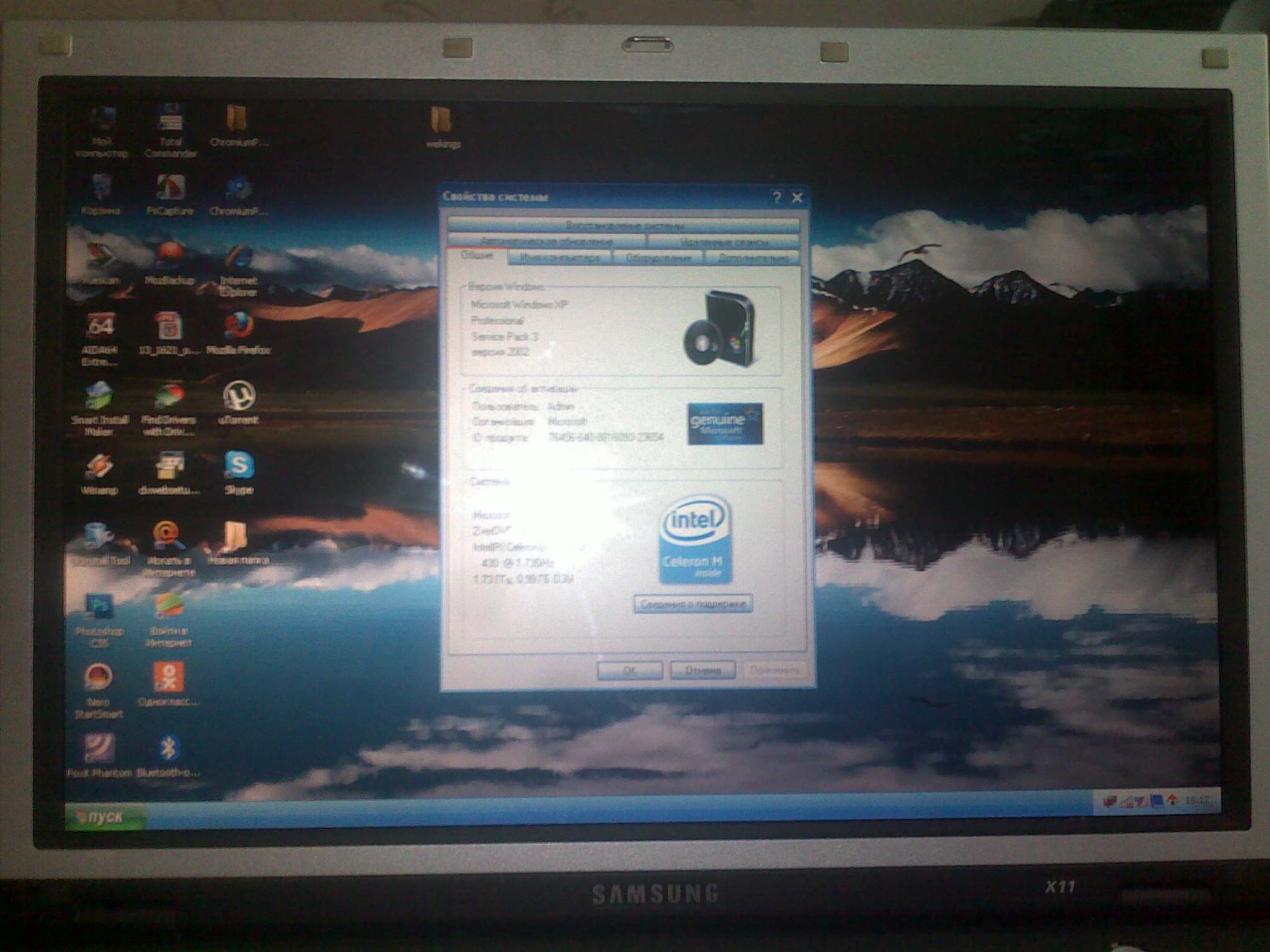
Task: Open the Корзина recycle bin icon
Action: click(x=100, y=195)
